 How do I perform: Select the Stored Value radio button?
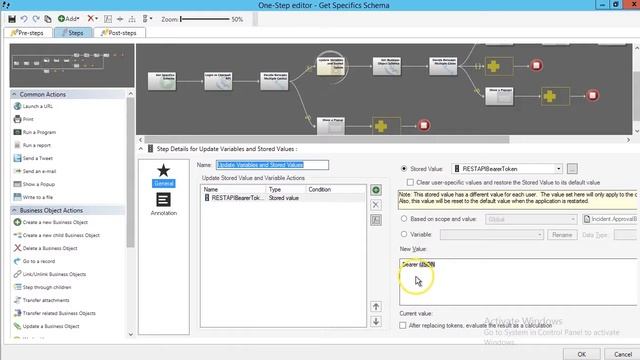click(404, 169)
